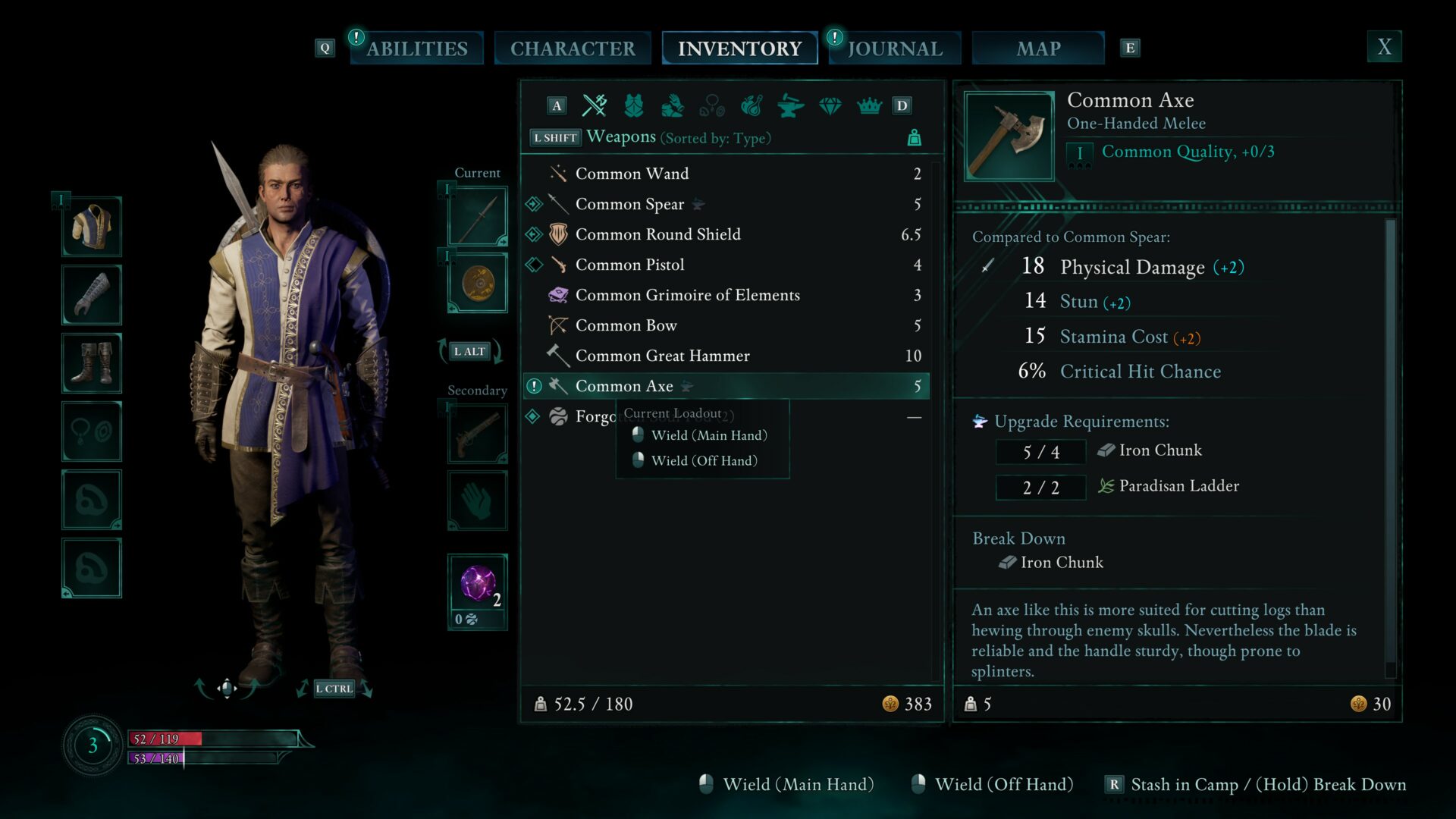
Task: Select the purple orb throwable slot
Action: tap(478, 584)
